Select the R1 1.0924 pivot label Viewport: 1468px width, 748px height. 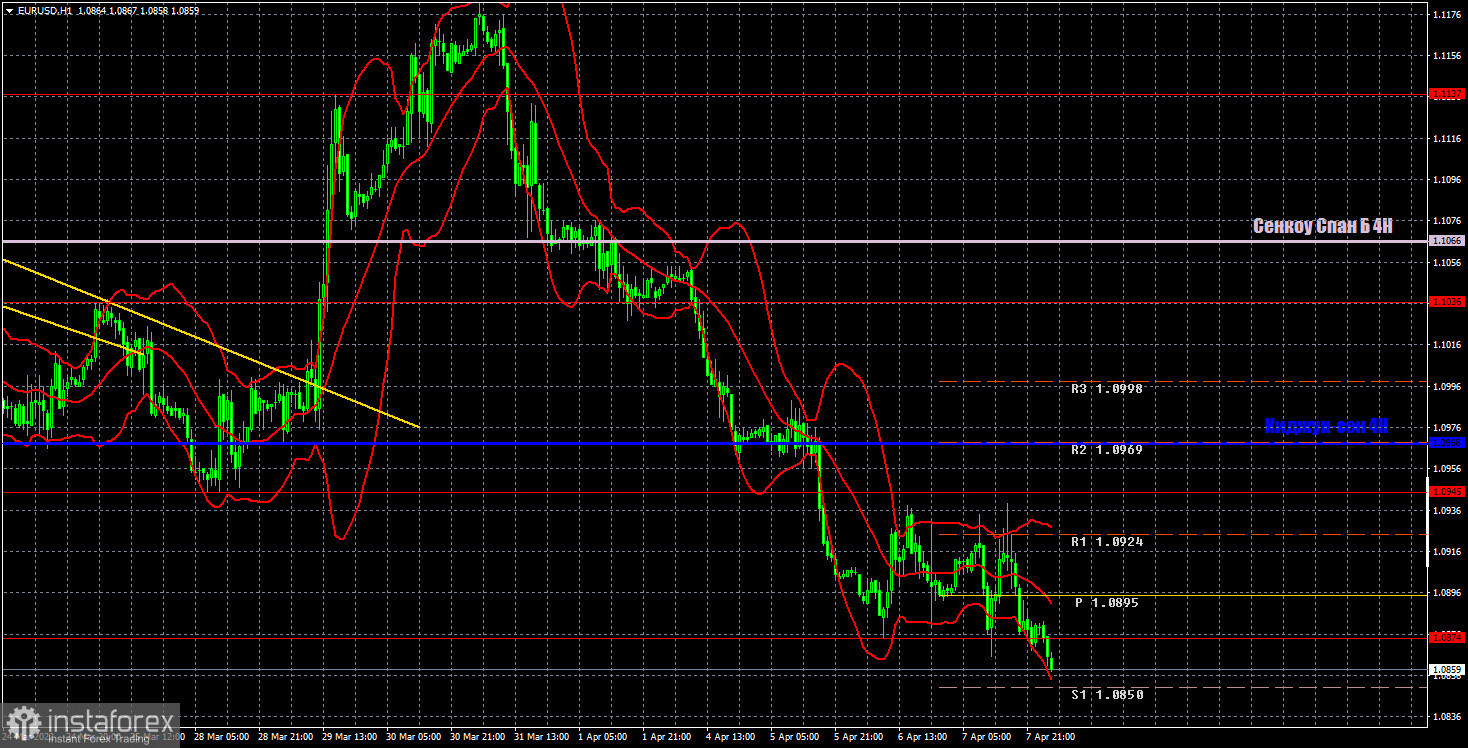[x=1106, y=541]
